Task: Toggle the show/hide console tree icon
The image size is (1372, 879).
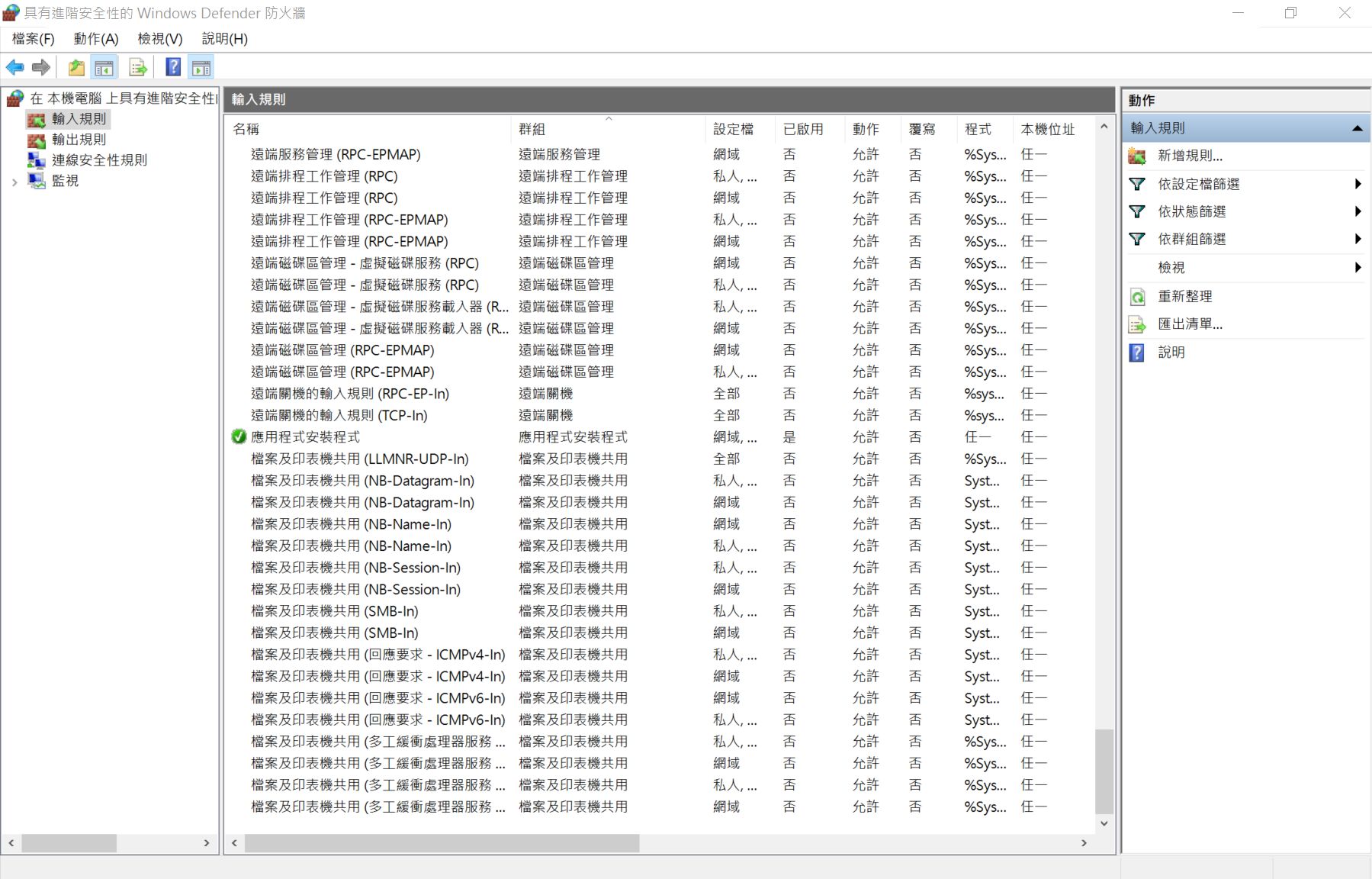Action: pyautogui.click(x=104, y=67)
